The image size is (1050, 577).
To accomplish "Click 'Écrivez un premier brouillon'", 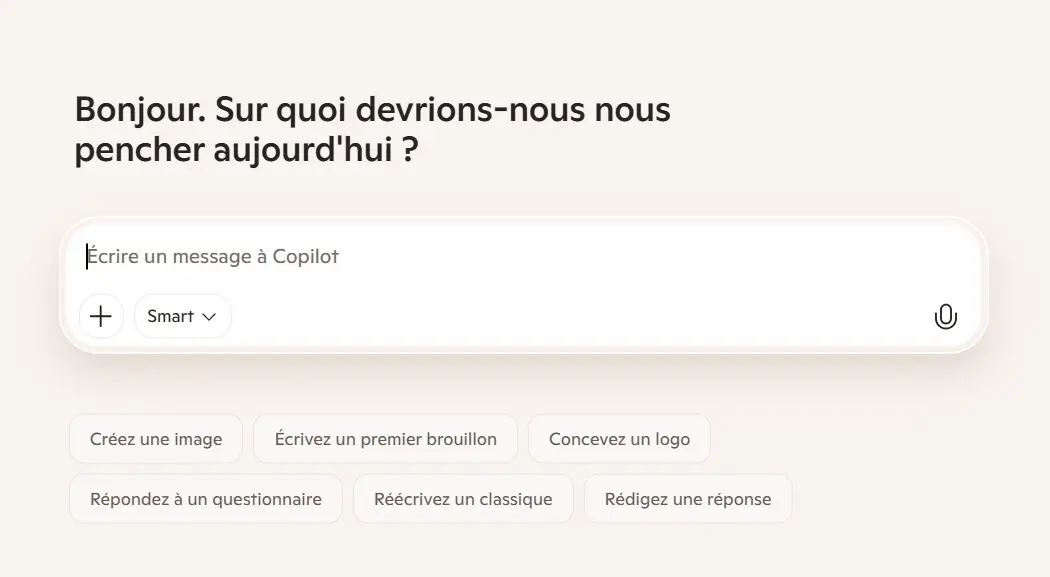I will (x=385, y=438).
